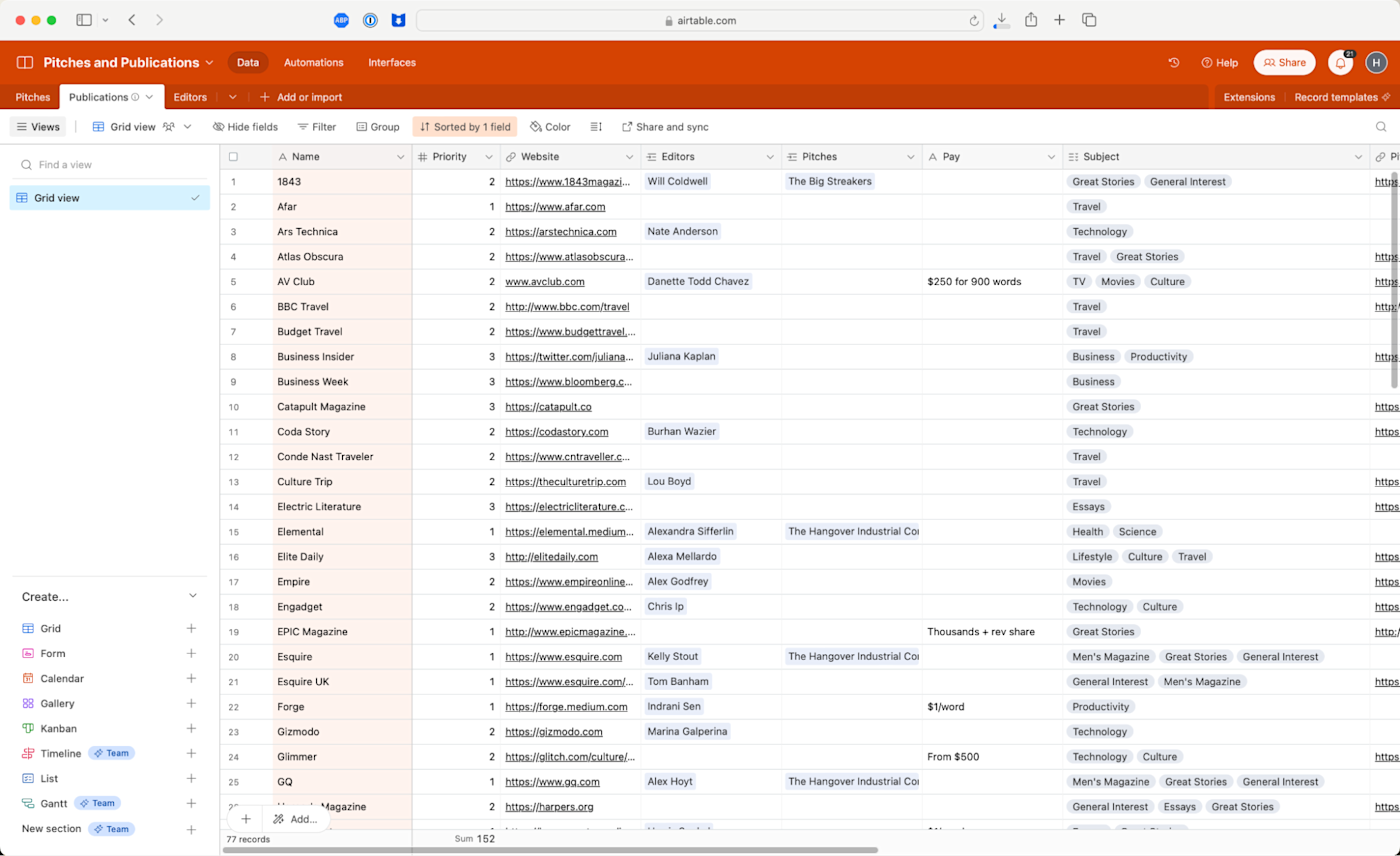Click the Safari address bar
The height and width of the screenshot is (856, 1400).
point(700,20)
